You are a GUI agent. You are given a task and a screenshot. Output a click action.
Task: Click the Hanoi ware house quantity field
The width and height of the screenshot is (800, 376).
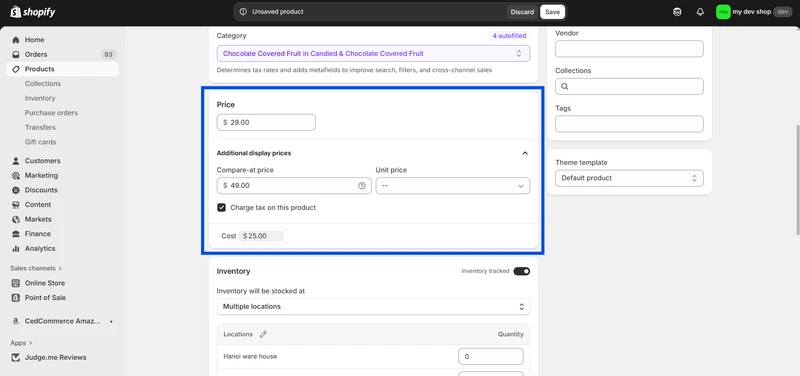(x=491, y=357)
